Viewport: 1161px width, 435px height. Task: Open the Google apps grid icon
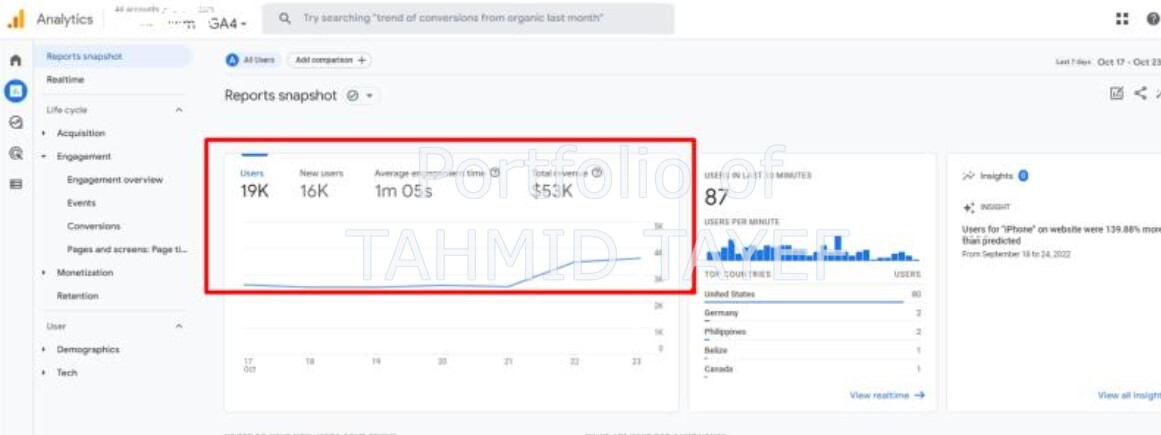pyautogui.click(x=1122, y=19)
